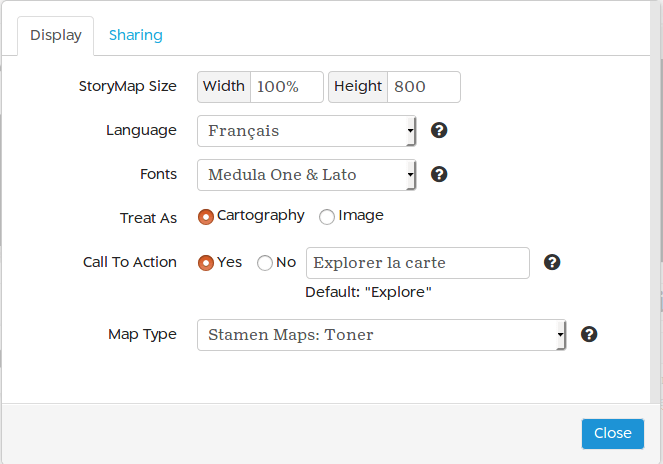Choose Image under Treat As

pos(327,217)
